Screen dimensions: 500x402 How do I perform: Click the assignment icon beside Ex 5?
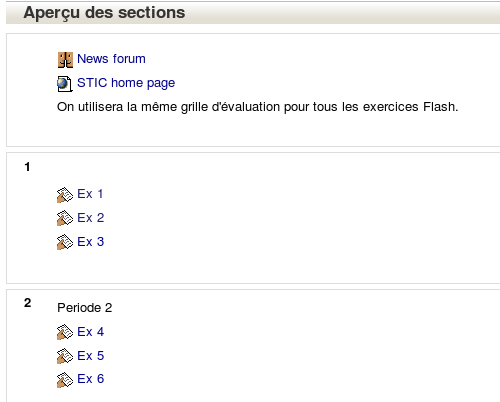coord(65,356)
